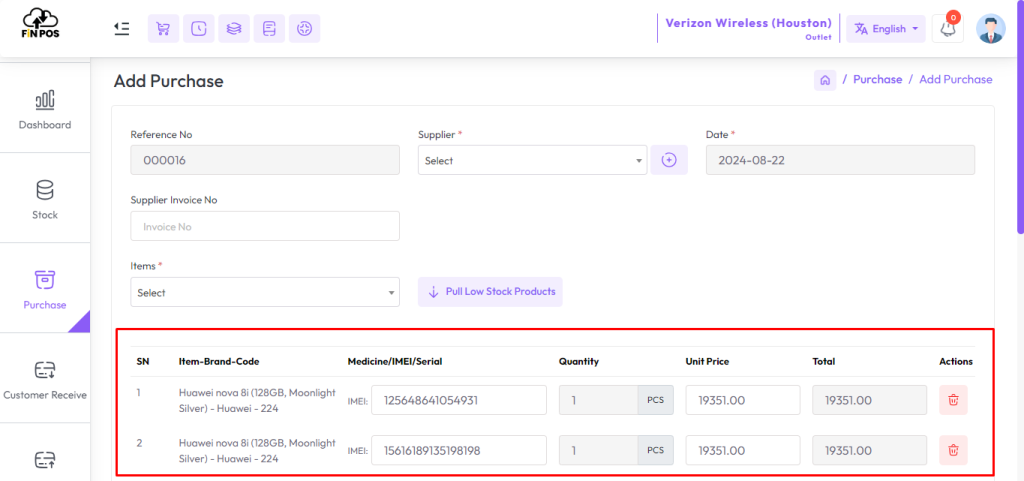Open Items select dropdown

click(x=264, y=292)
